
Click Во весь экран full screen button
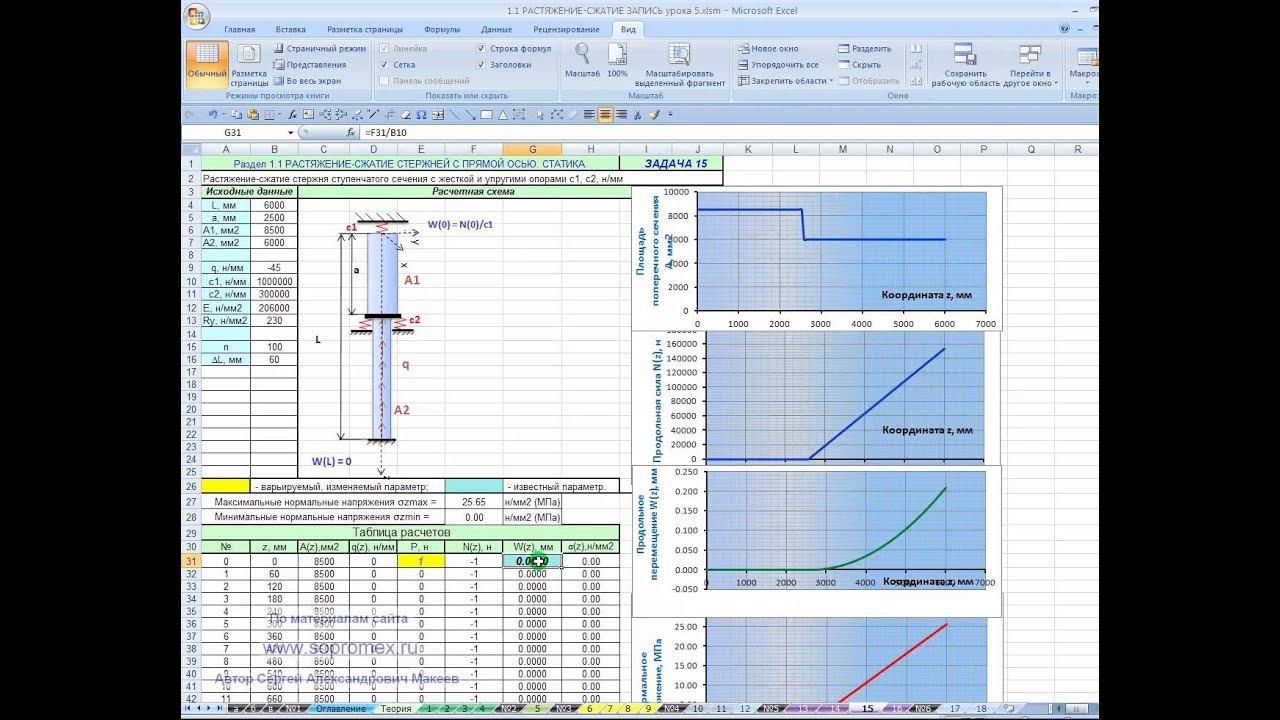click(307, 80)
